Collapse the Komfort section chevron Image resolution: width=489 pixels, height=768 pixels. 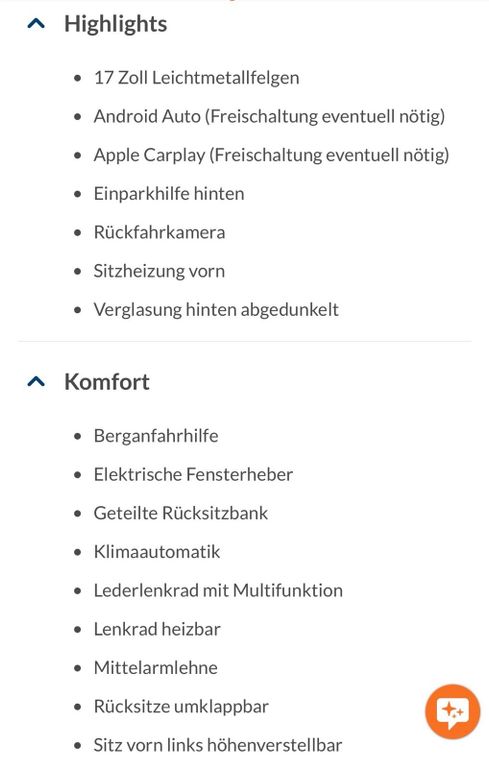coord(36,382)
